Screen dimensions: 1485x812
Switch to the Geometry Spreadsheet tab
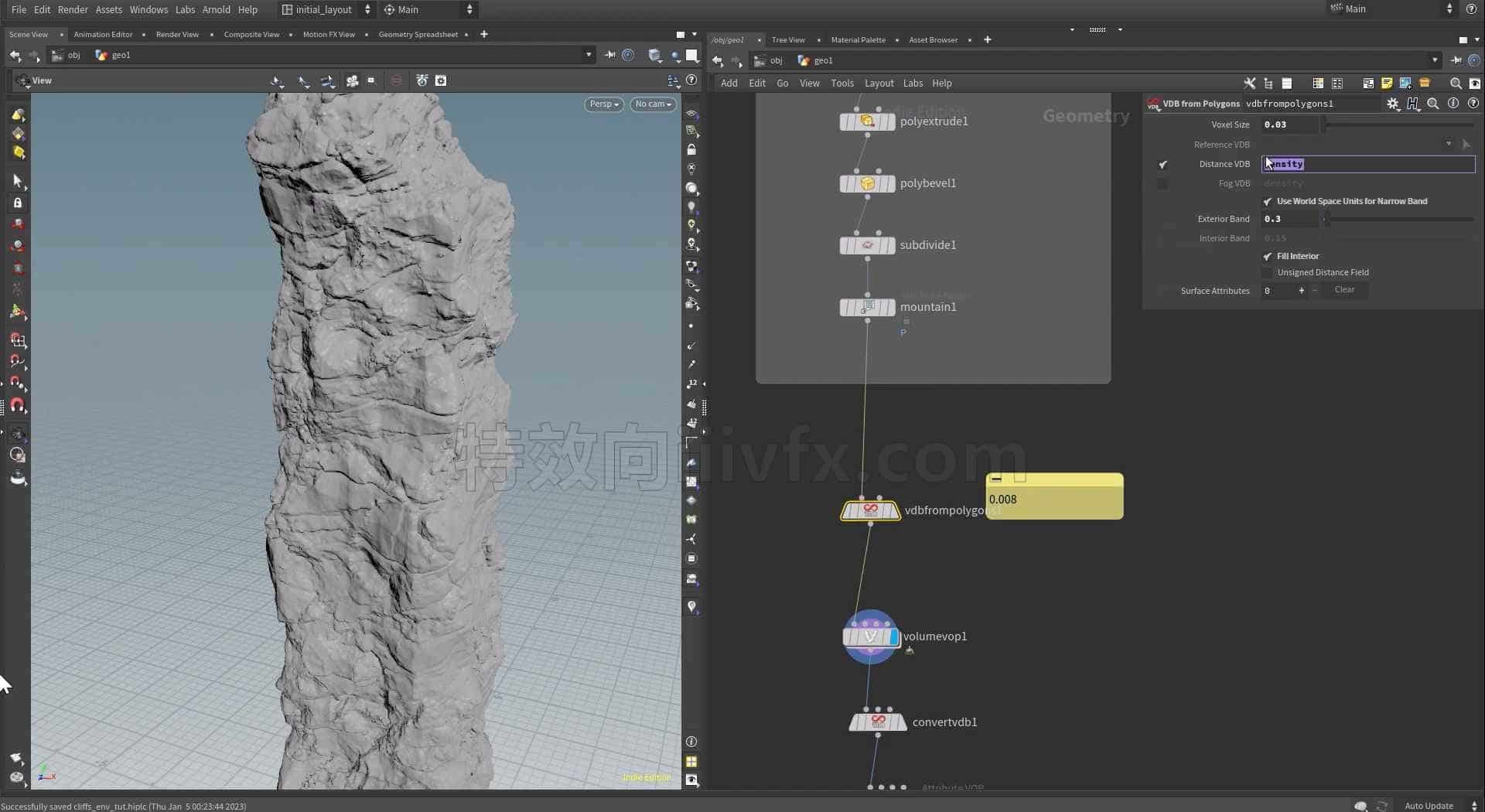click(418, 34)
